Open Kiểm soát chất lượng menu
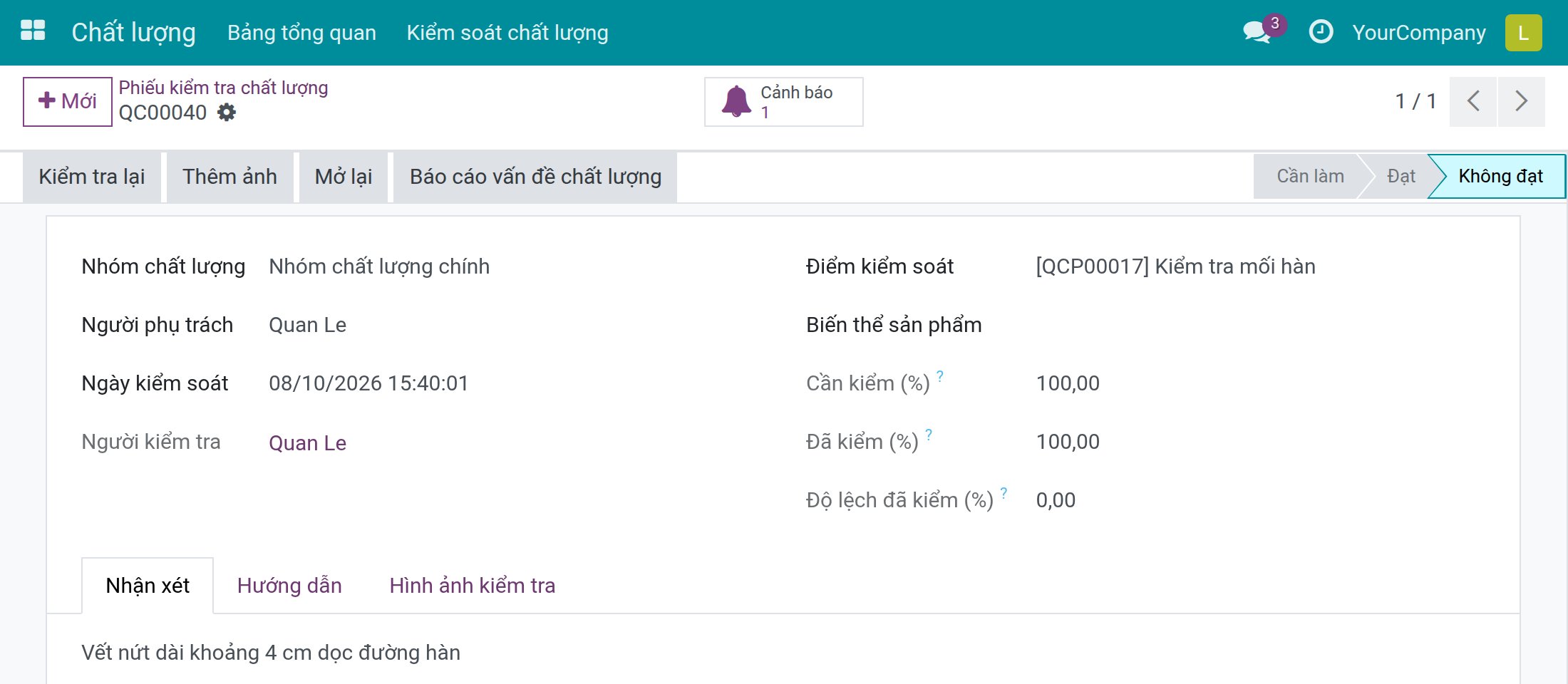Image resolution: width=1568 pixels, height=684 pixels. tap(507, 33)
